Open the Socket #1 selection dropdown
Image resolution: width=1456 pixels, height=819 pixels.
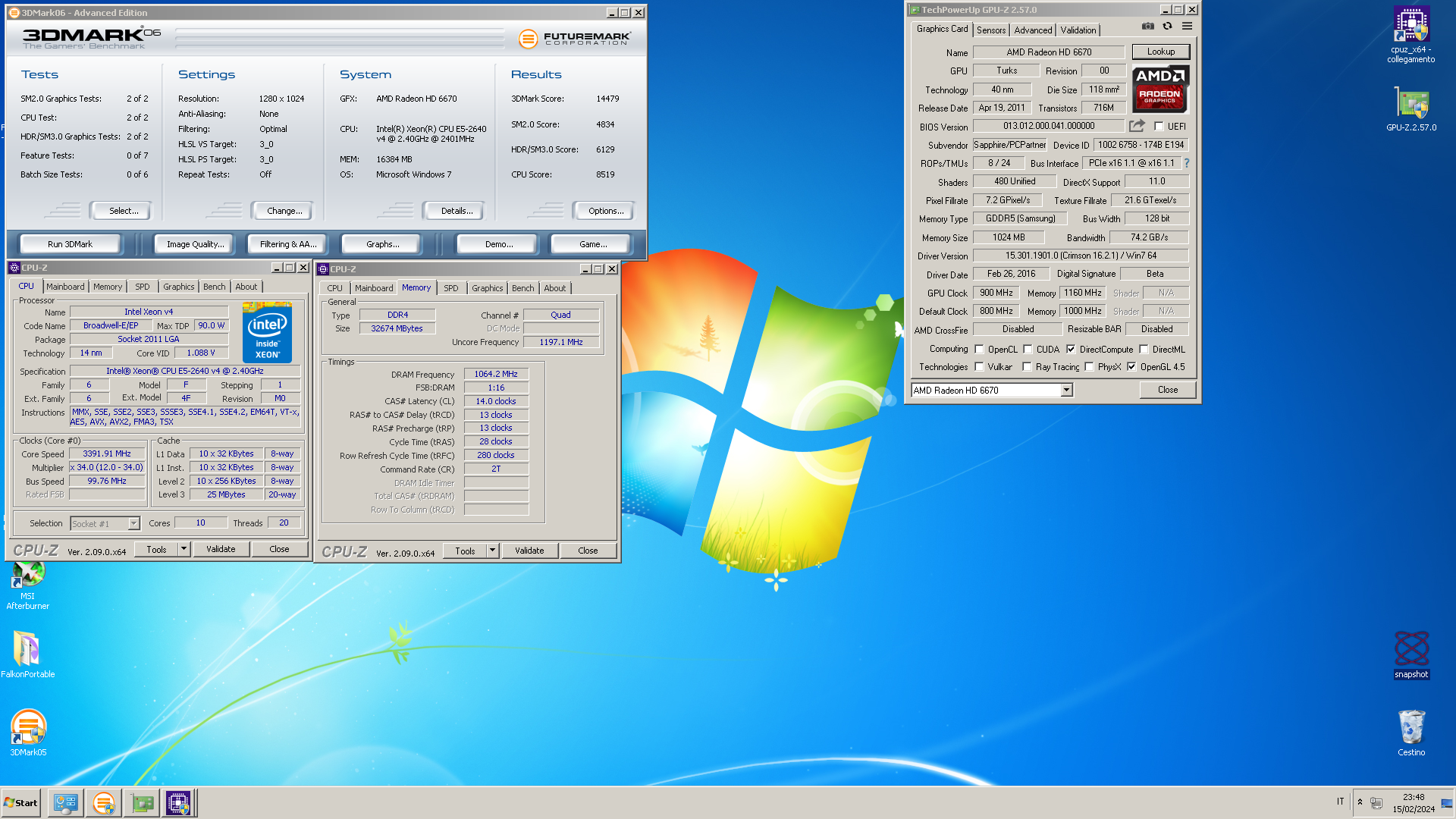pyautogui.click(x=133, y=523)
